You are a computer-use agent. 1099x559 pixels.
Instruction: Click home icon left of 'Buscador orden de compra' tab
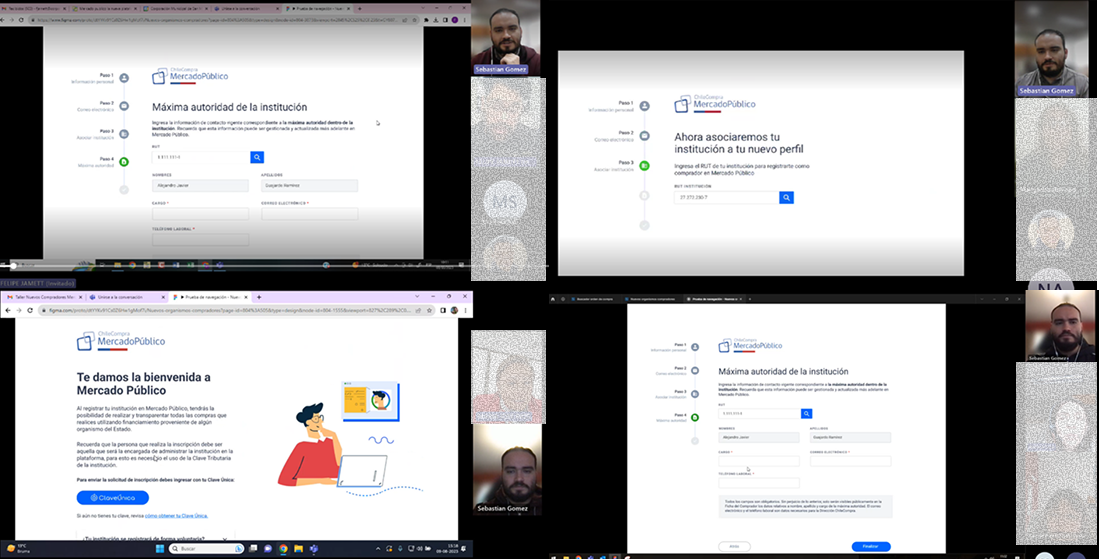tap(553, 299)
